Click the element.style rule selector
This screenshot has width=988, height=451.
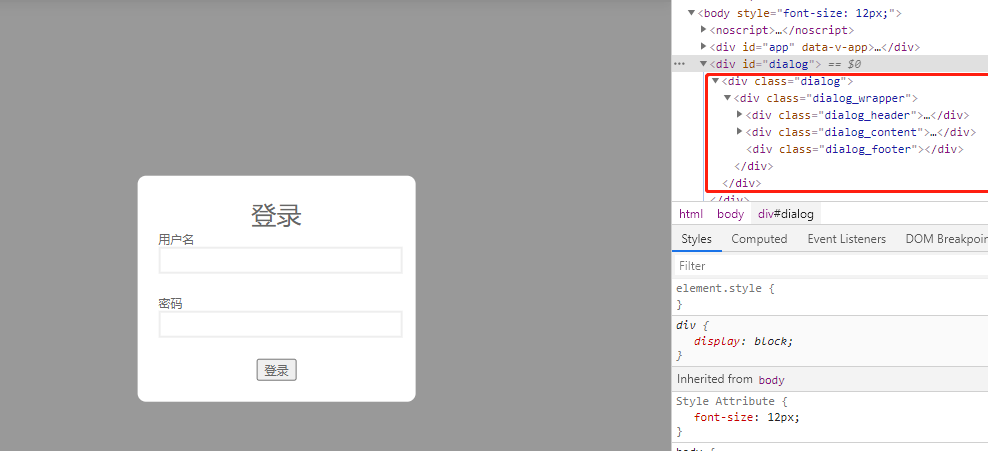tap(720, 288)
